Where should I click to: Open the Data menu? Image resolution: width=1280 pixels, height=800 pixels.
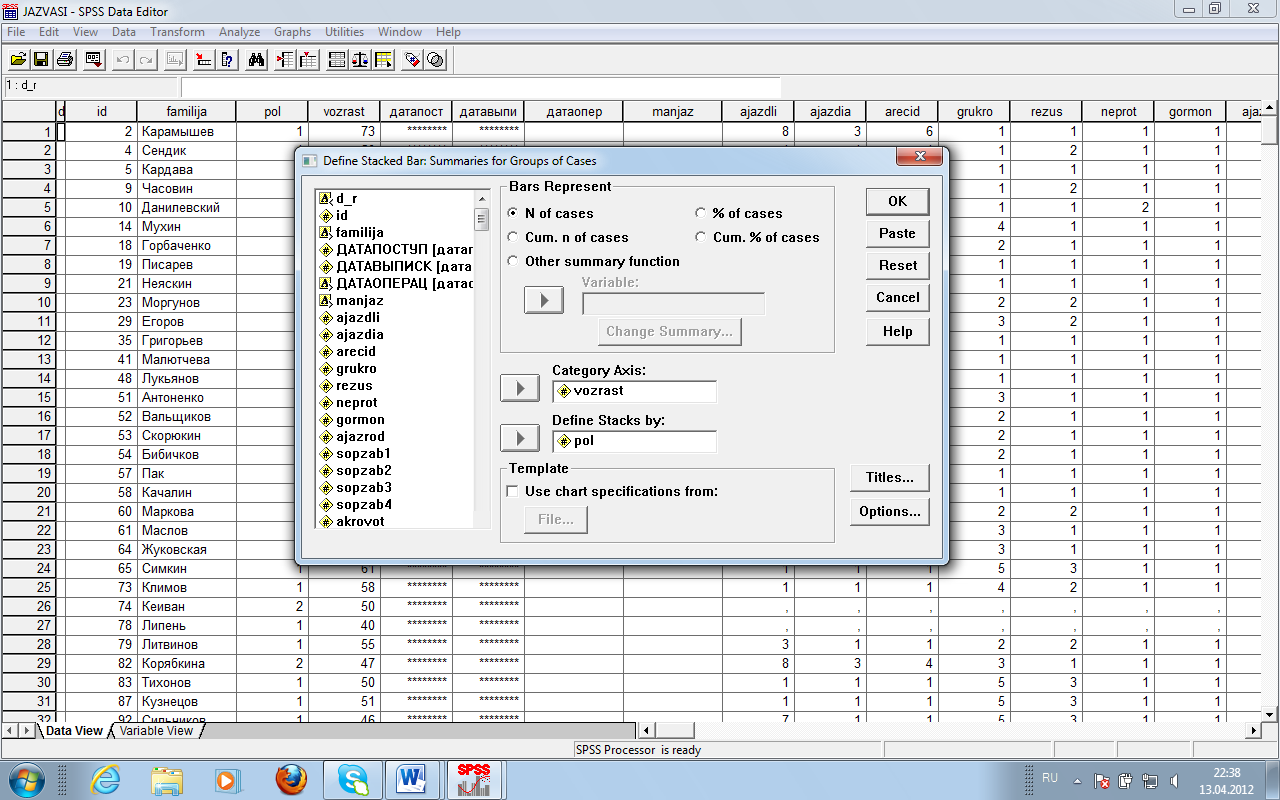tap(124, 32)
